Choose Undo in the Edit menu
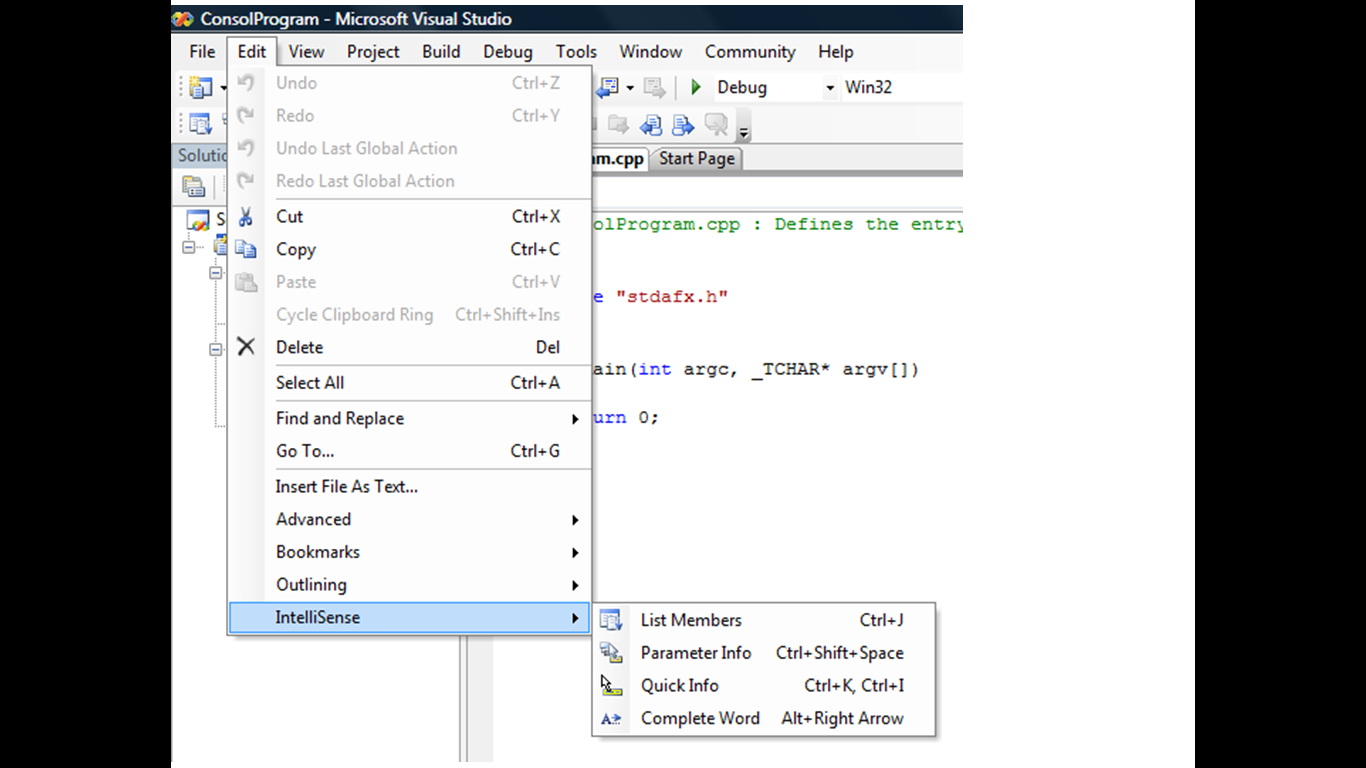 pos(410,83)
